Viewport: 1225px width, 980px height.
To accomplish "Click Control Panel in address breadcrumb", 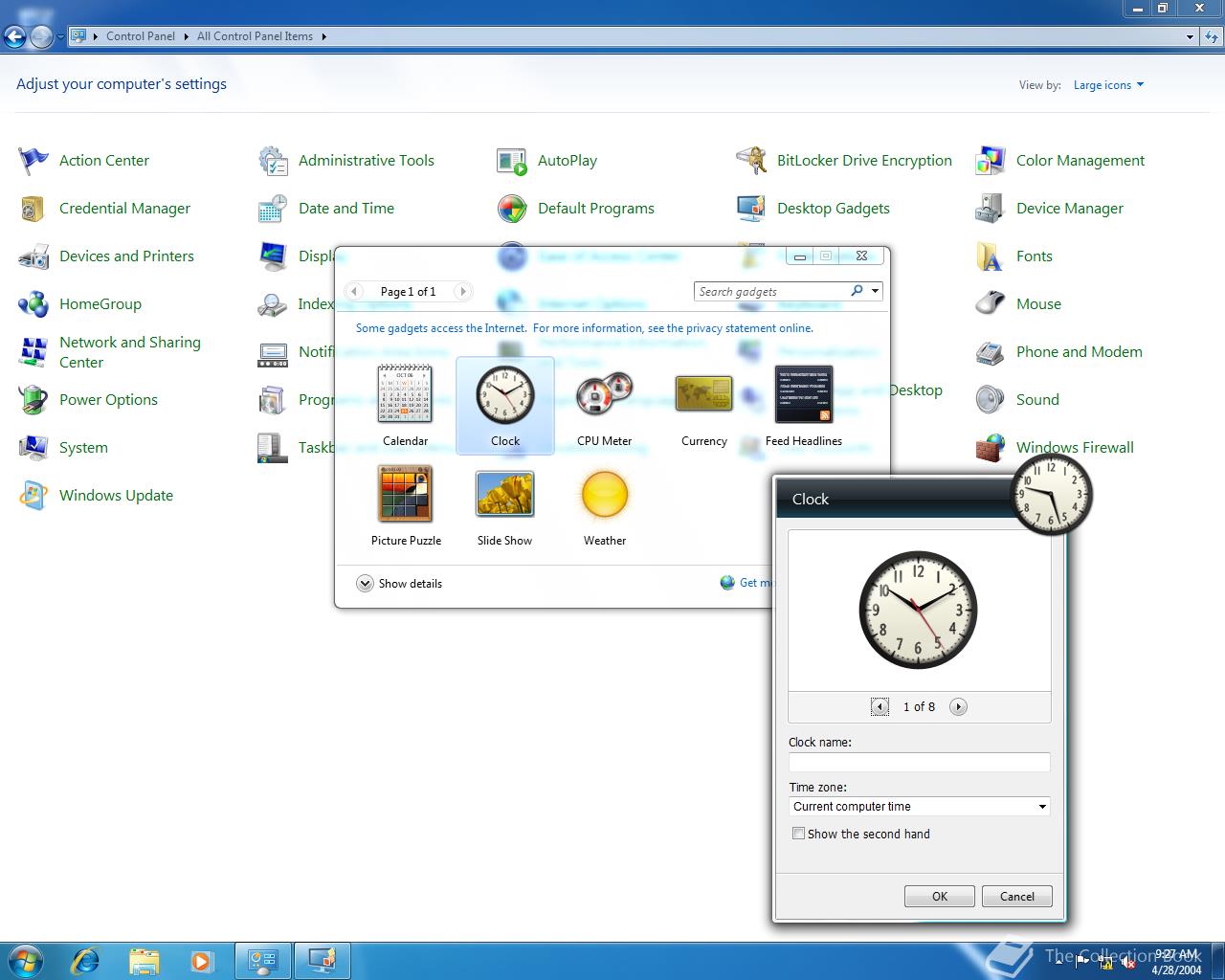I will [141, 36].
